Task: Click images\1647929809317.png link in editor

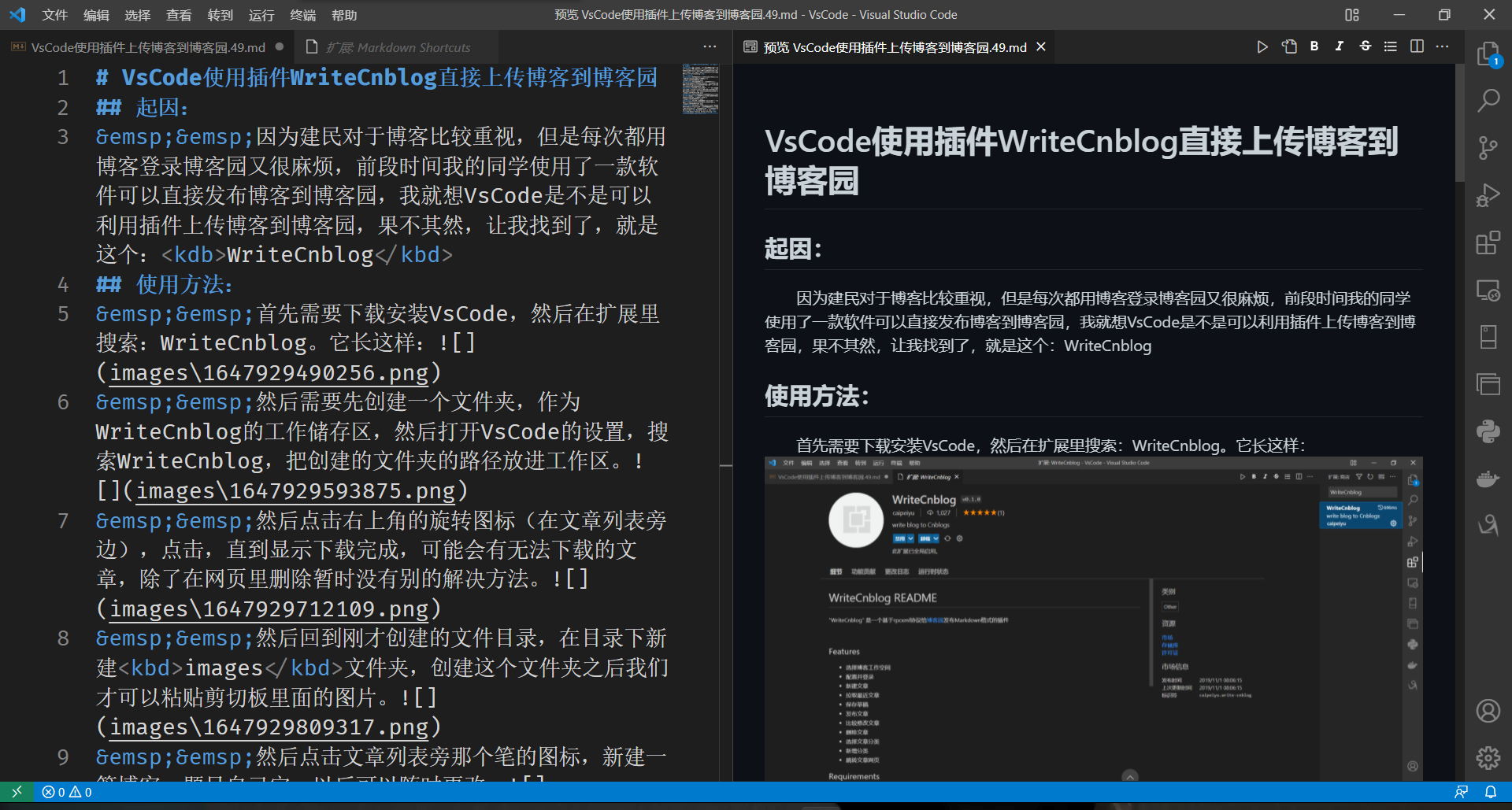Action: tap(269, 727)
